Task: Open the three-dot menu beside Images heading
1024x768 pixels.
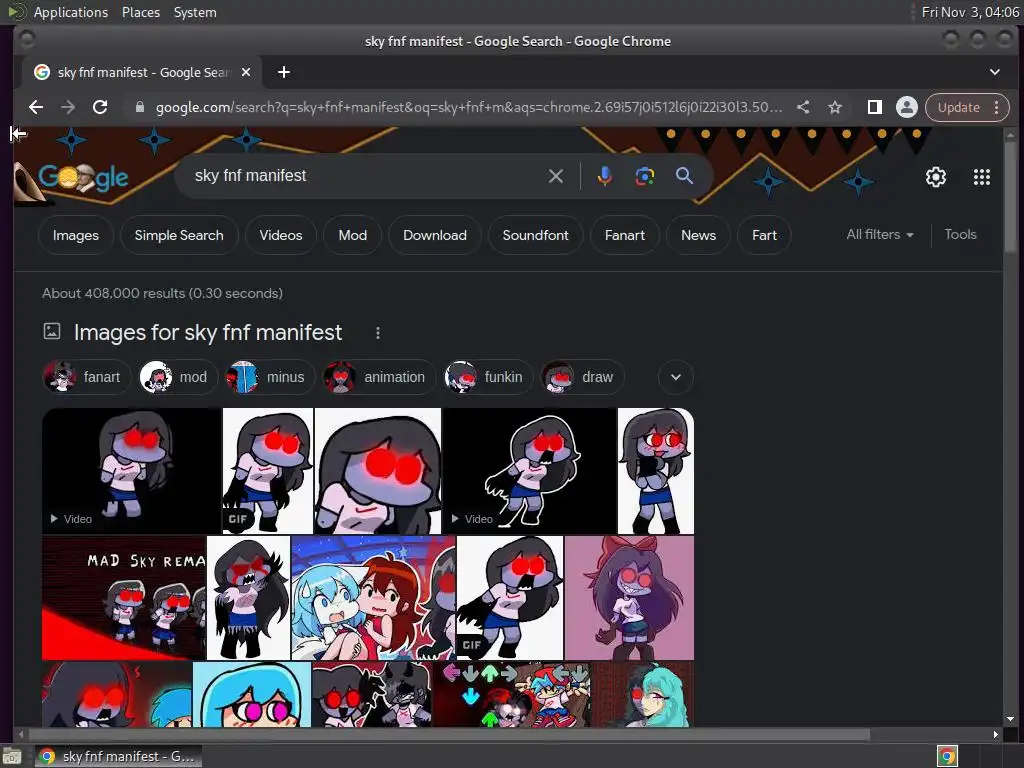Action: coord(377,333)
